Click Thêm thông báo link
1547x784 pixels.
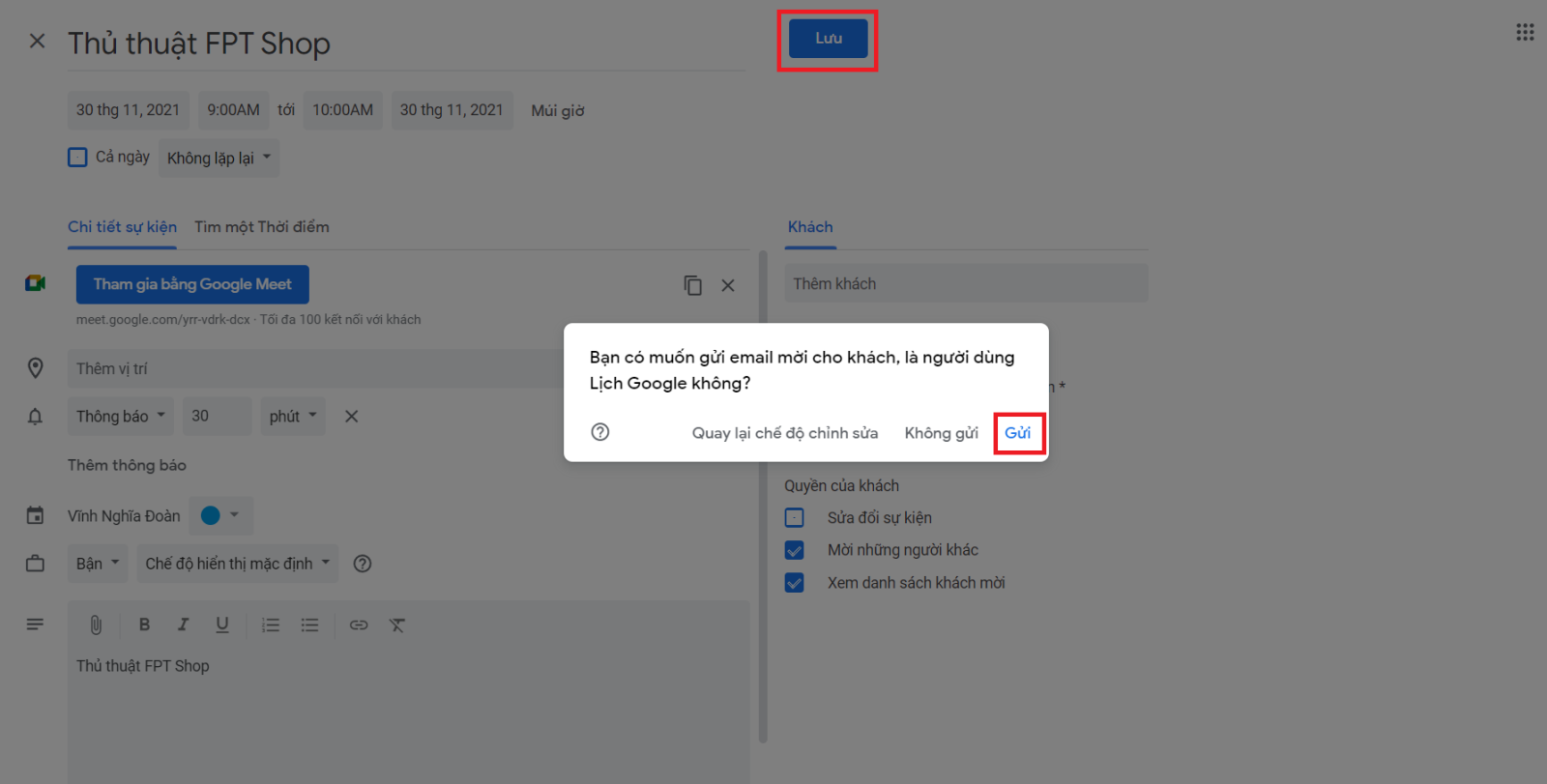[127, 465]
